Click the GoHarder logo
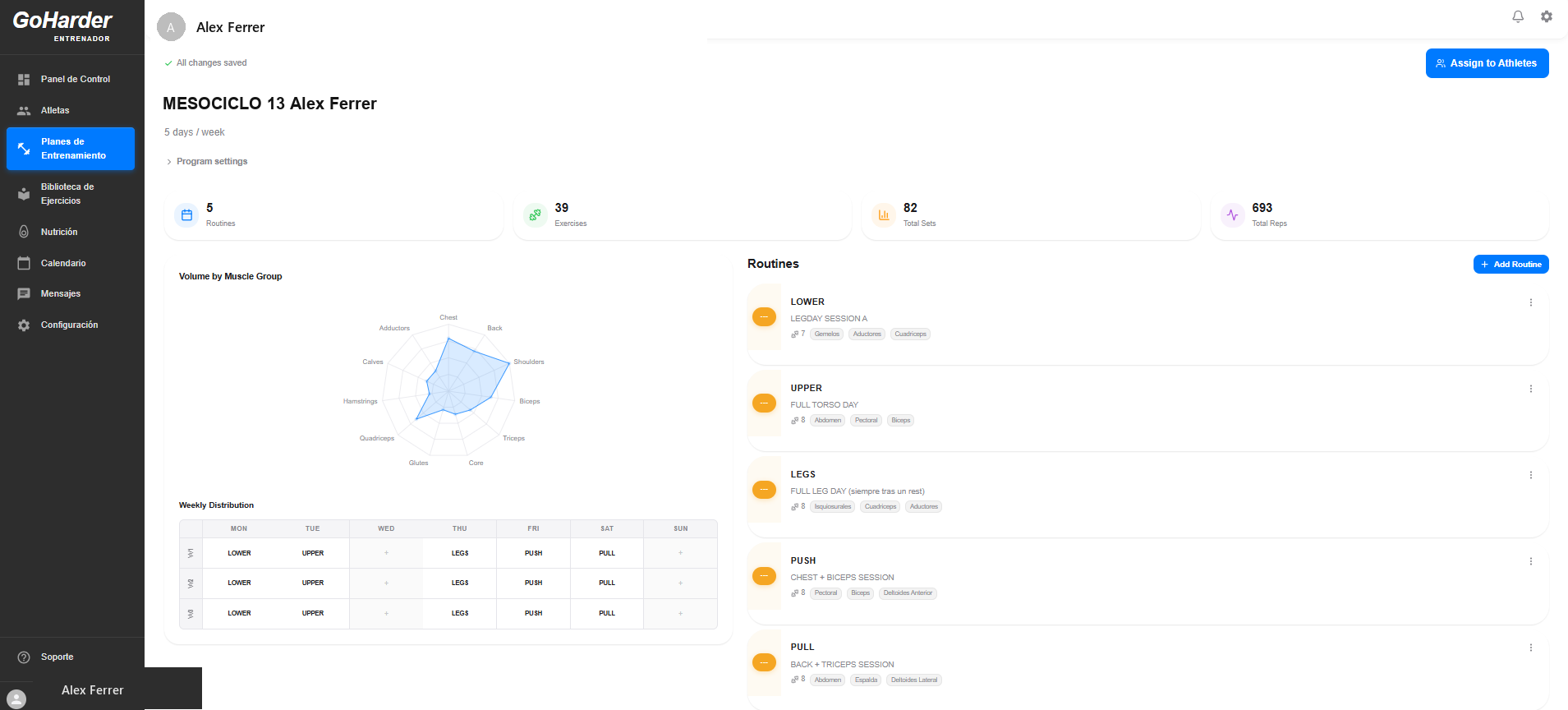Screen dimensions: 1568x710 62,25
